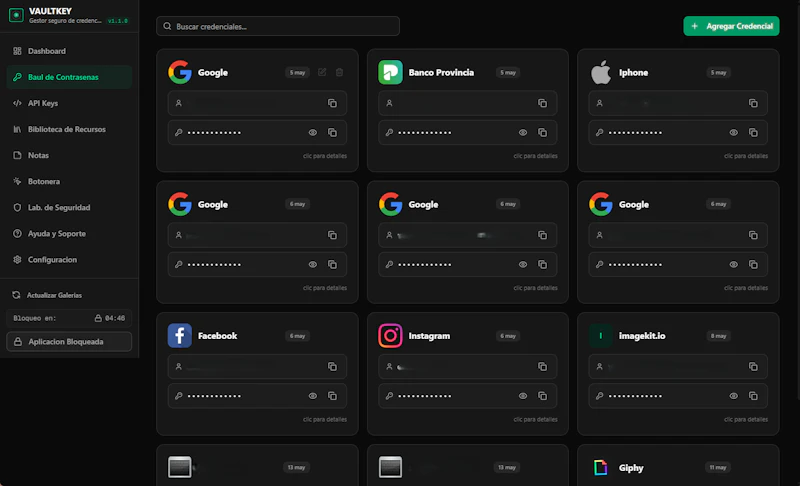Select Baul de Contrasenas in the sidebar
The image size is (800, 486).
(x=69, y=77)
